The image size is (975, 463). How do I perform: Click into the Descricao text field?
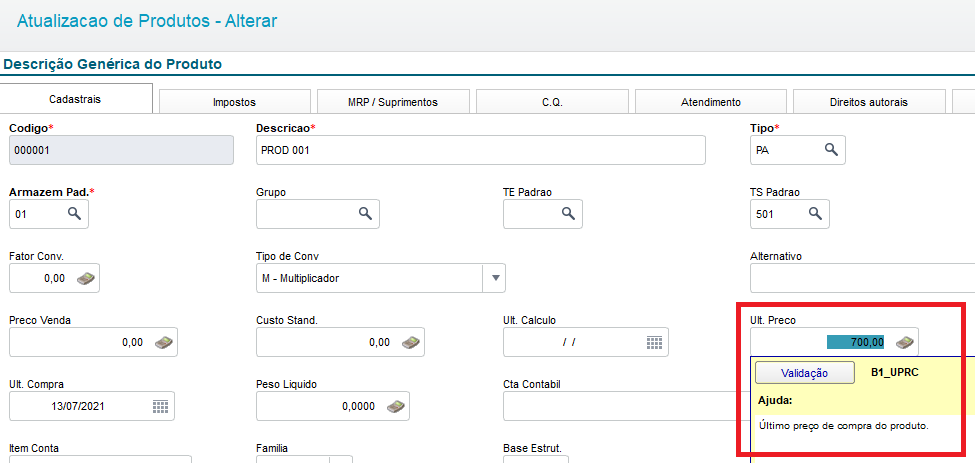(x=480, y=150)
